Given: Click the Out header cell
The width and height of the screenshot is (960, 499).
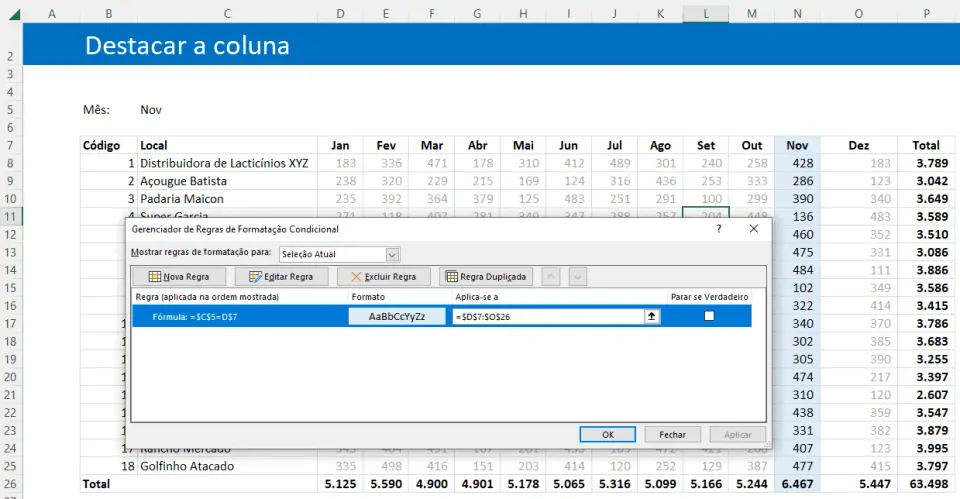Looking at the screenshot, I should (752, 145).
